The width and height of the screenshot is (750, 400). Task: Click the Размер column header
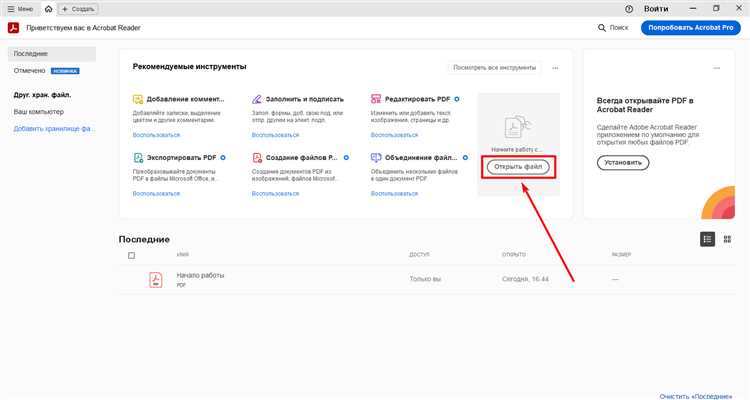(x=621, y=255)
